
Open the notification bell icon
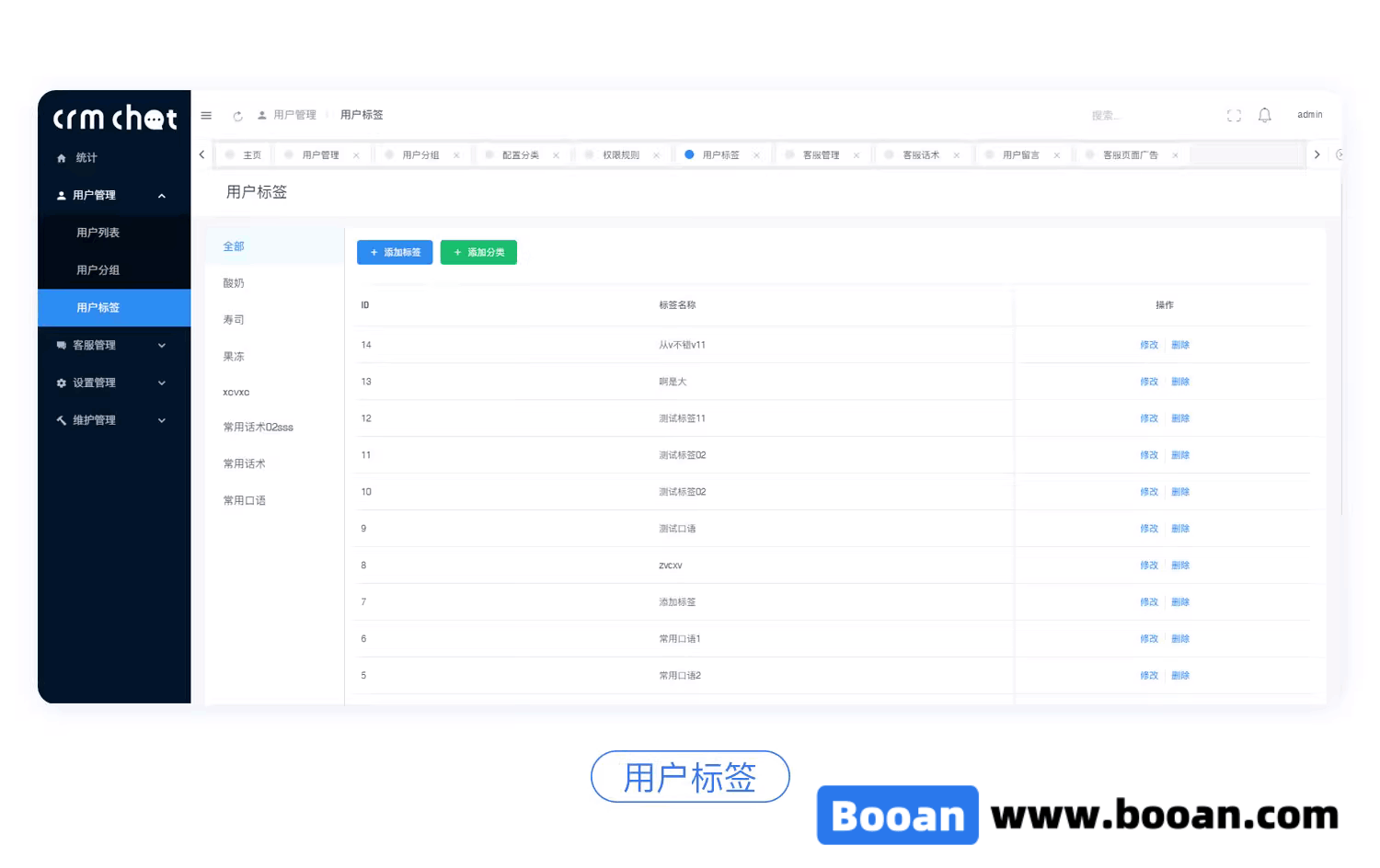(1264, 115)
